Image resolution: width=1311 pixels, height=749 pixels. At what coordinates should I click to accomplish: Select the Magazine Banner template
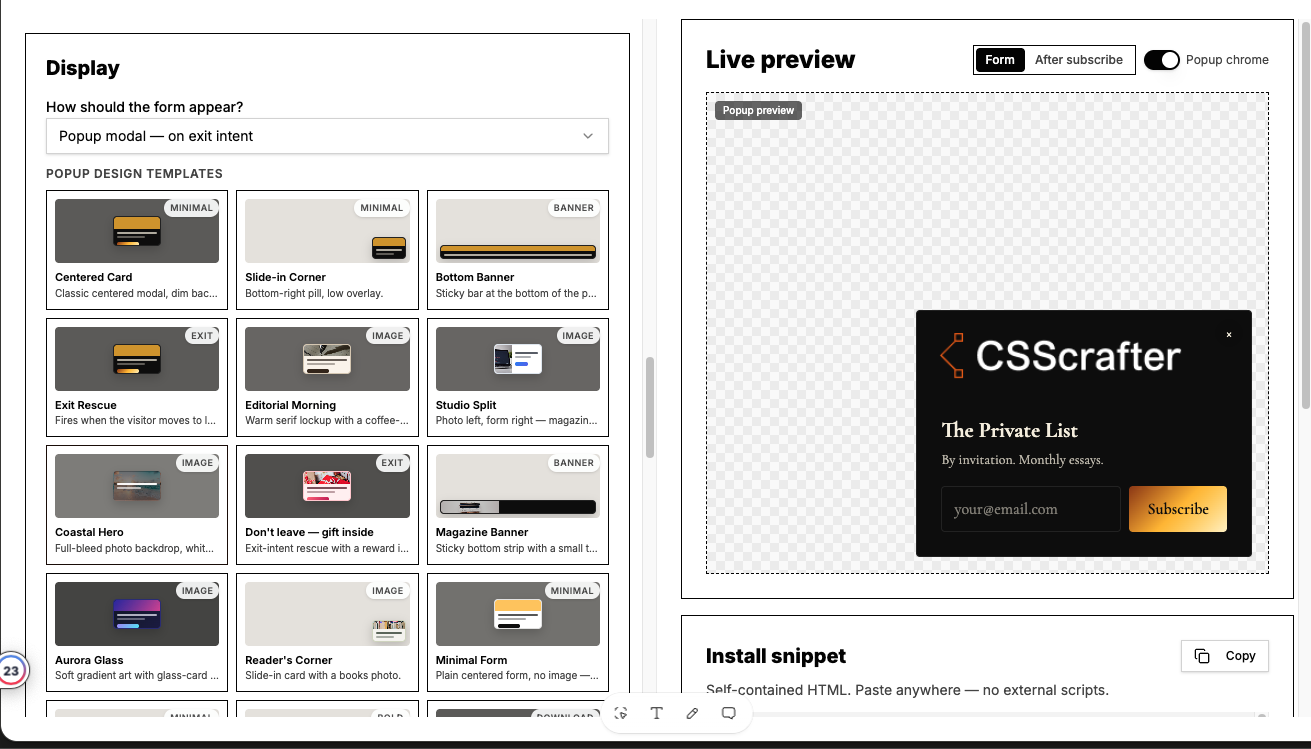click(518, 505)
